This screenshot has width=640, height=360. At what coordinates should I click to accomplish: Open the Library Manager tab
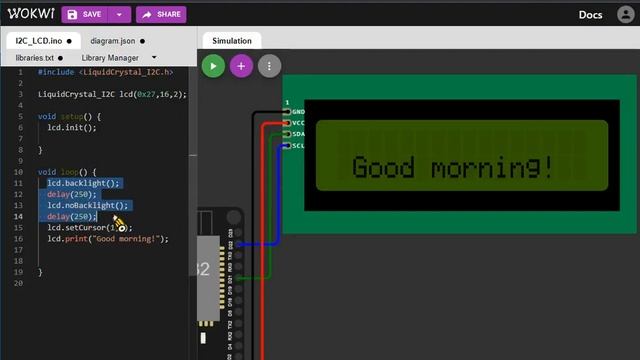110,58
